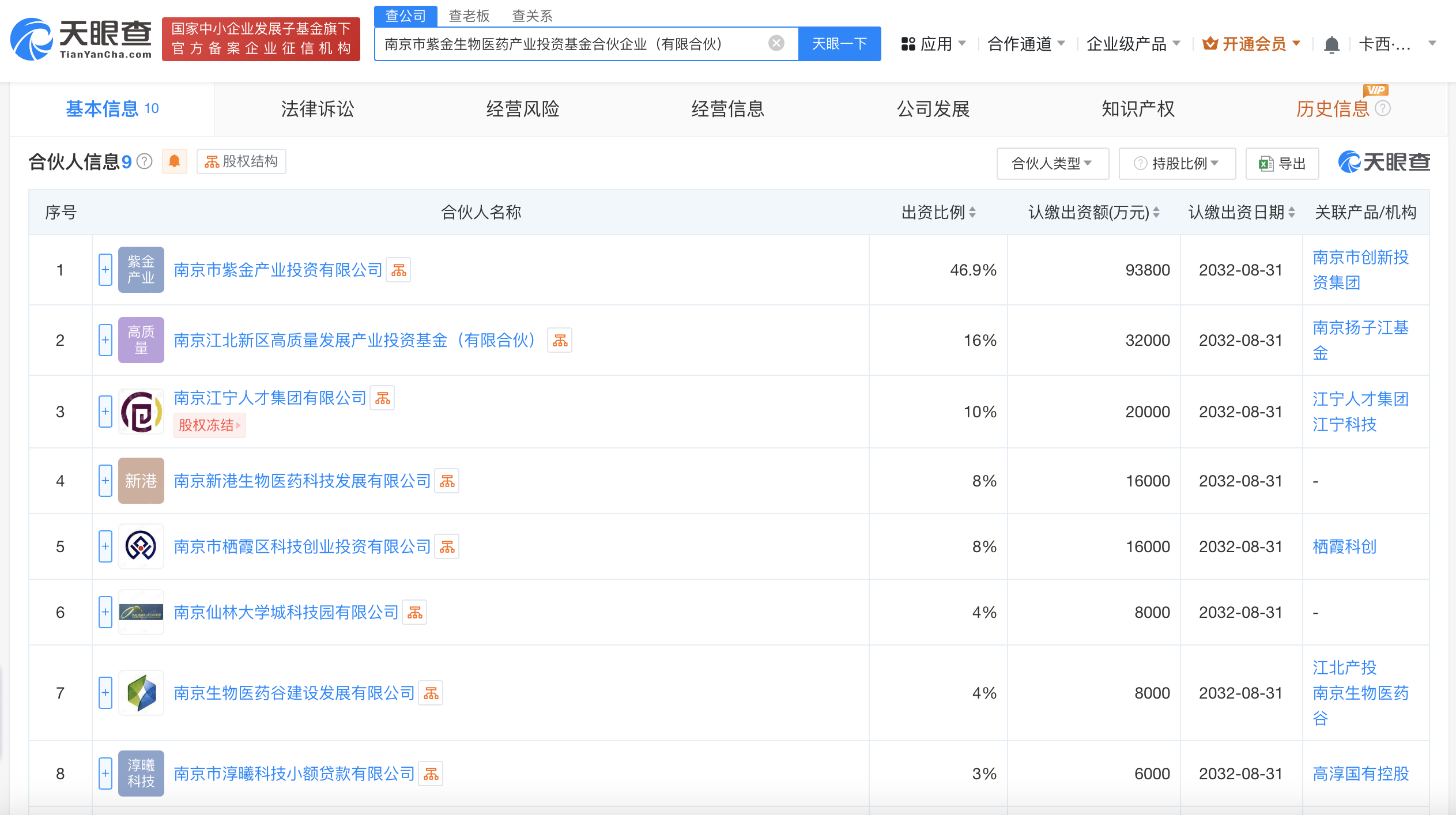Open the 合伙人类型 dropdown filter

tap(1052, 164)
